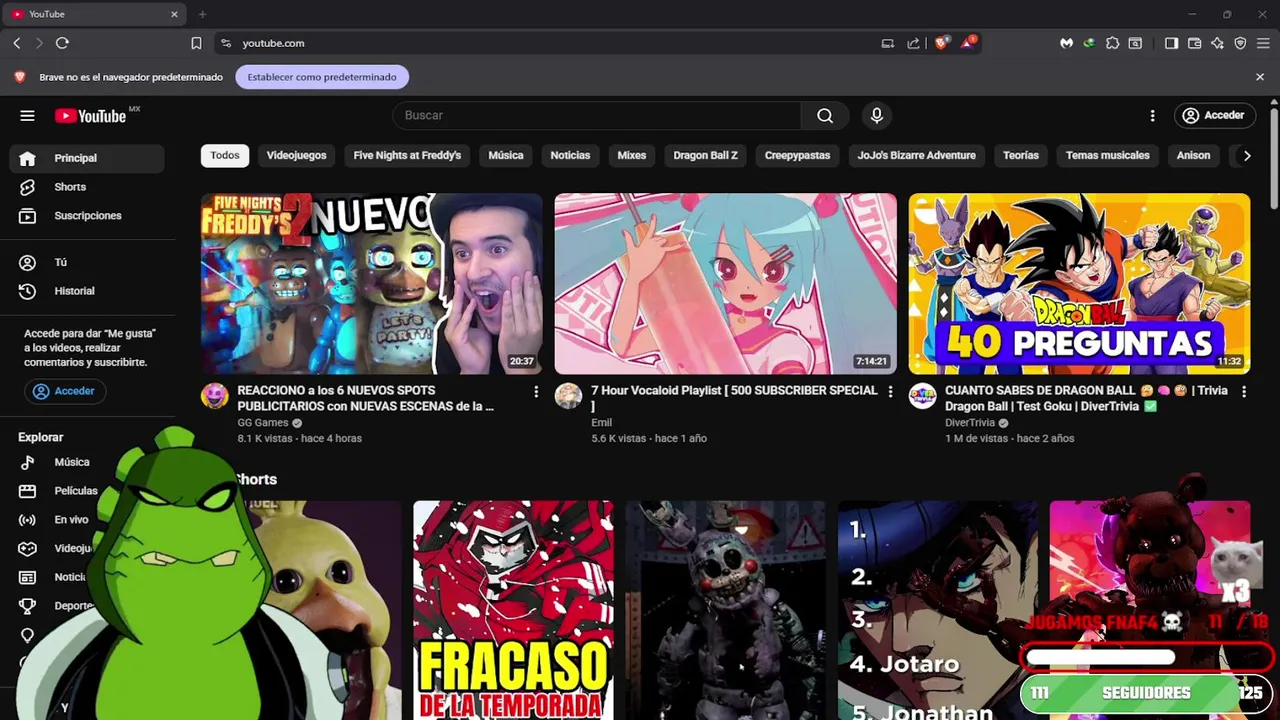
Task: Open Tú in the sidebar
Action: [87, 262]
